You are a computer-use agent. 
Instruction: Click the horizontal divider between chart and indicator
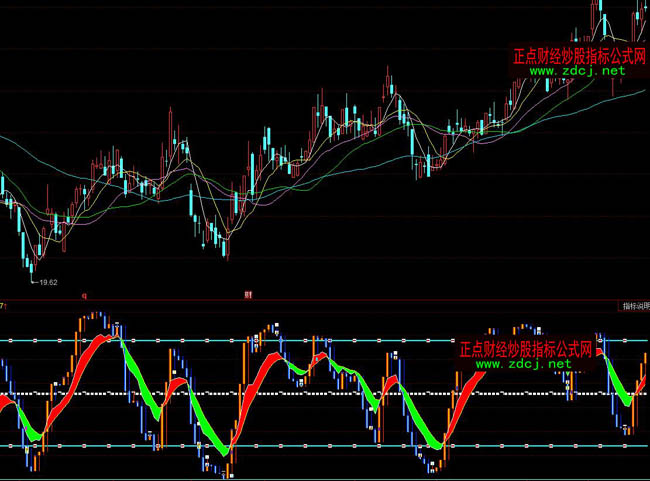325,299
